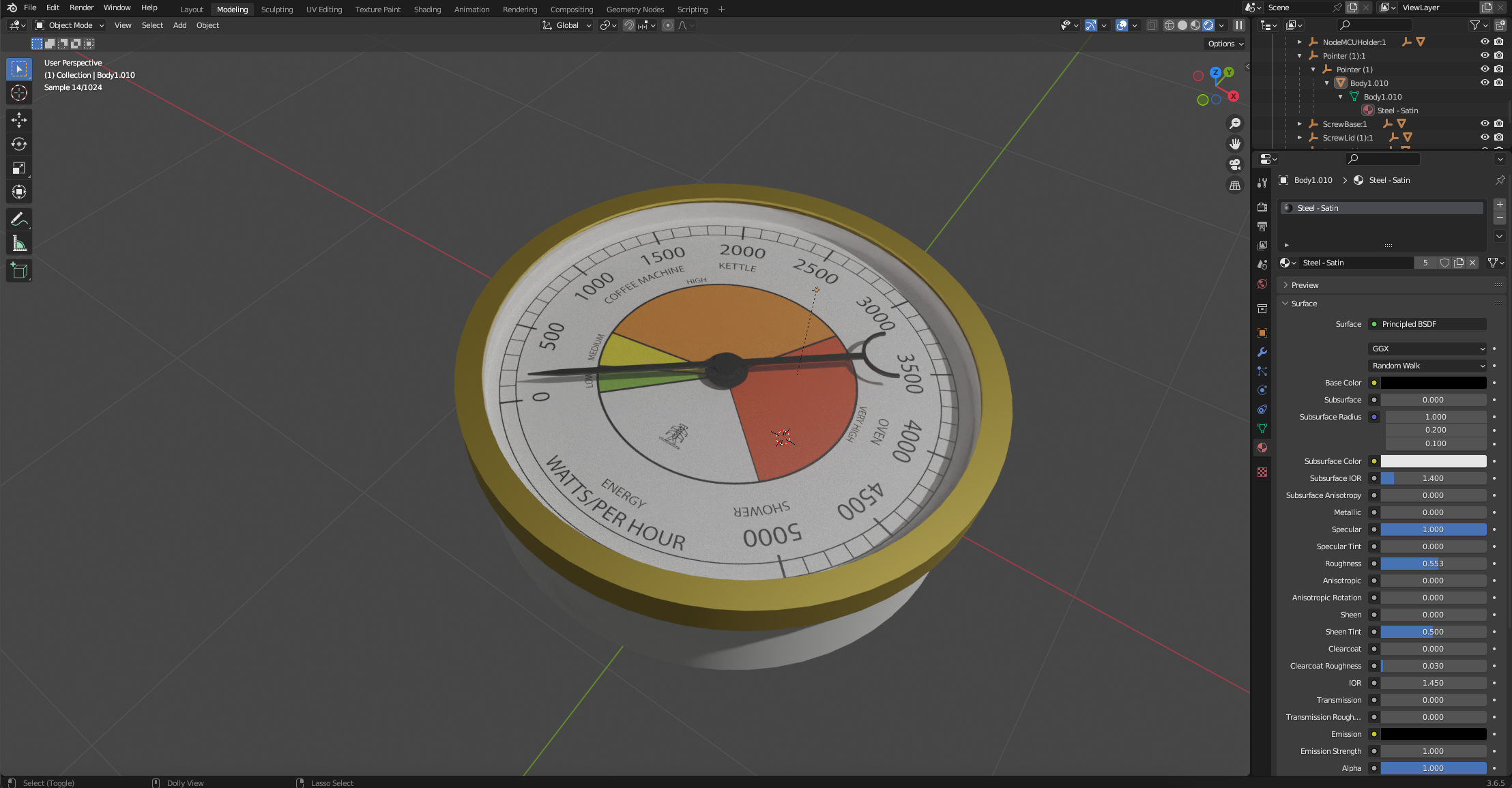Click the viewport zoom magnifier icon

point(1235,123)
